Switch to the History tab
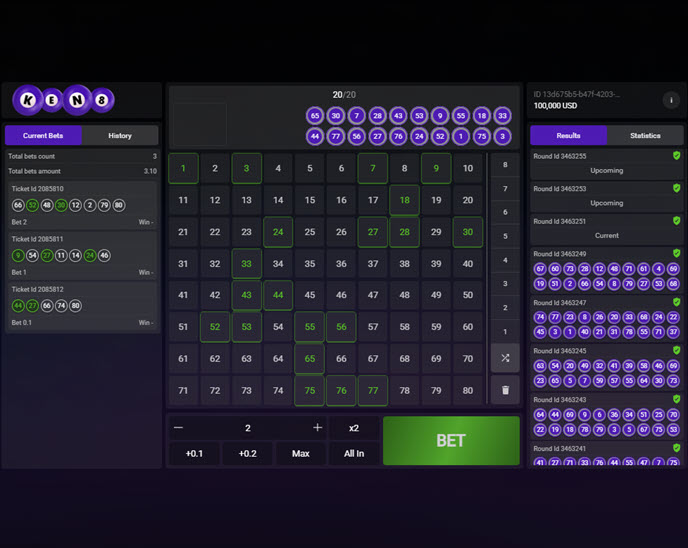688x548 pixels. (120, 136)
